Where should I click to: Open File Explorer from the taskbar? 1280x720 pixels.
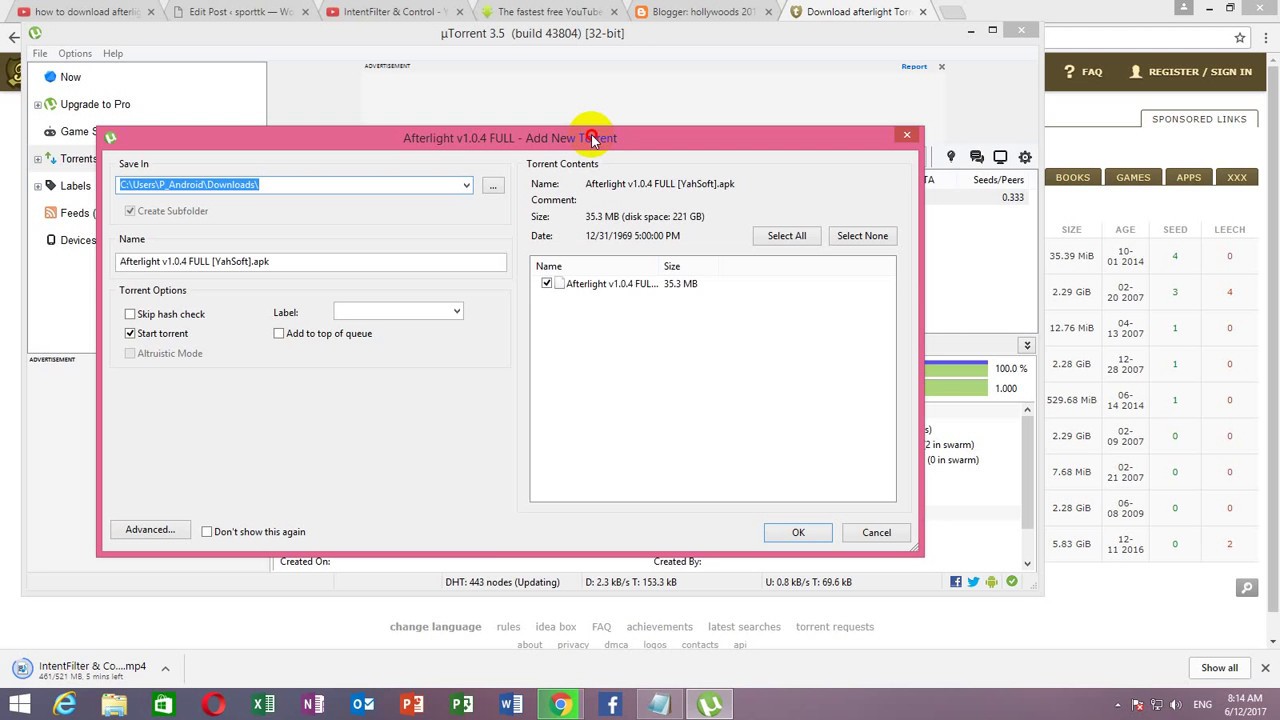coord(114,705)
